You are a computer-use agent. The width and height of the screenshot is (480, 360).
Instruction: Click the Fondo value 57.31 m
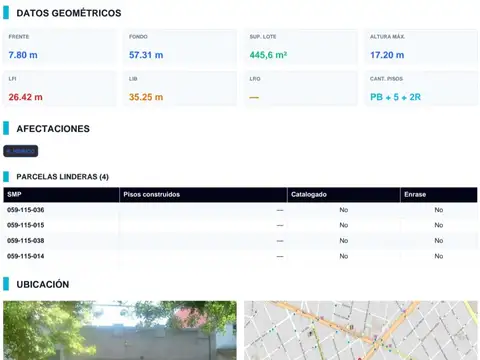click(x=146, y=55)
